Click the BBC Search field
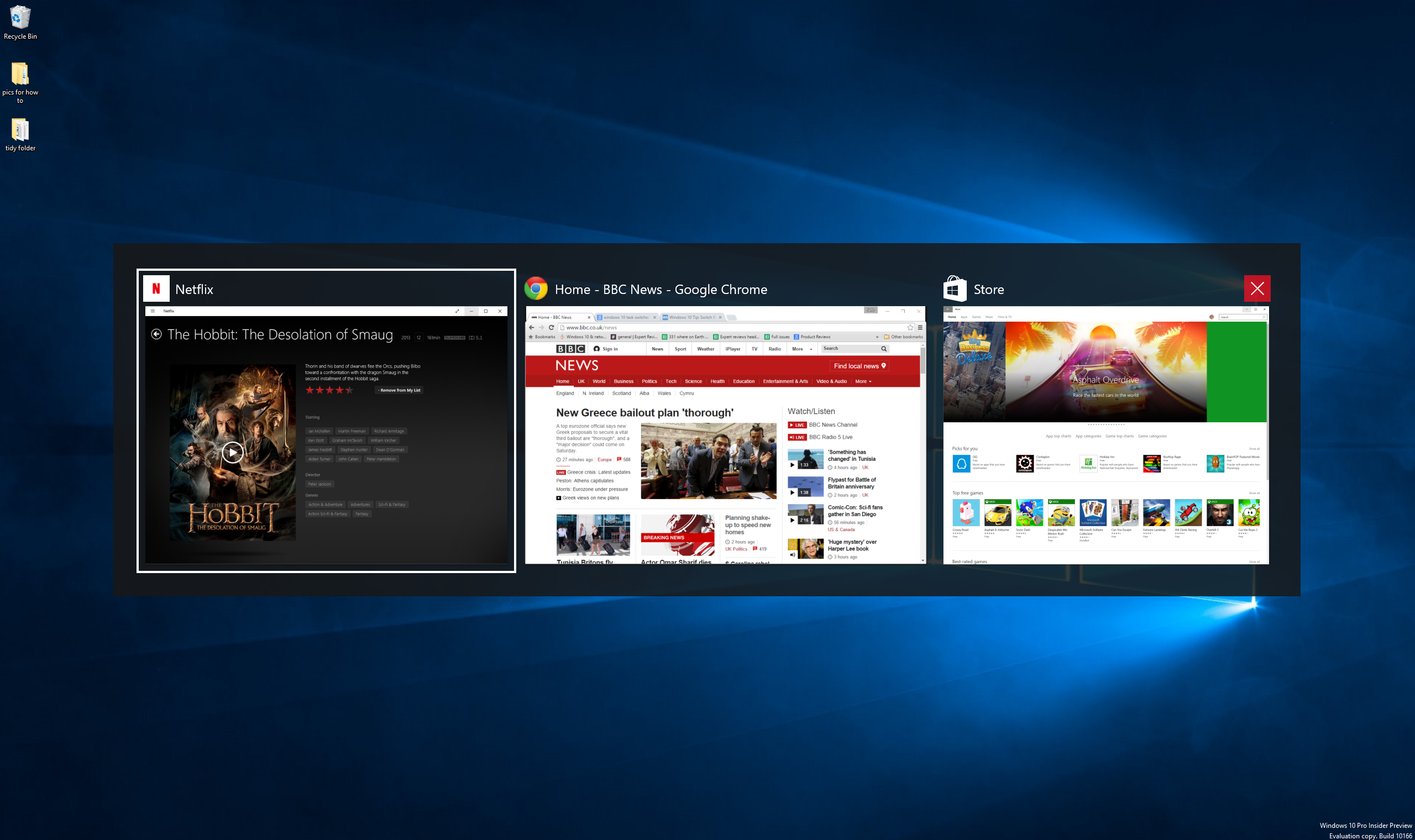The image size is (1415, 840). tap(850, 349)
